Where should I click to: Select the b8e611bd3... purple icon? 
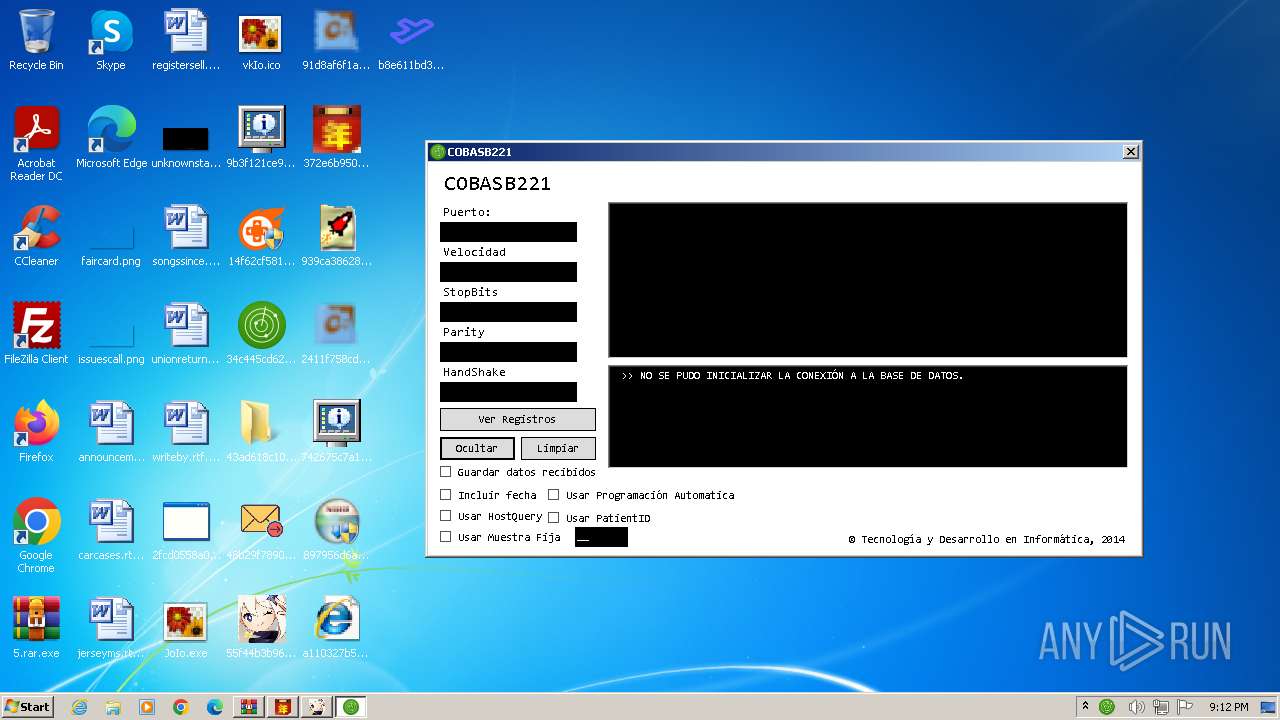[x=411, y=40]
